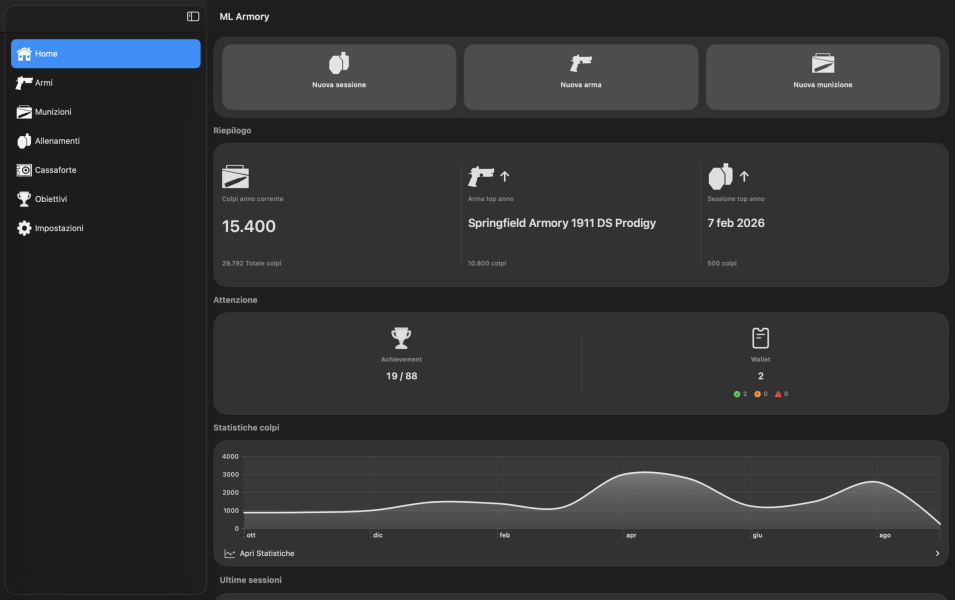Open the Home section
Screen dimensions: 955x600
point(105,54)
